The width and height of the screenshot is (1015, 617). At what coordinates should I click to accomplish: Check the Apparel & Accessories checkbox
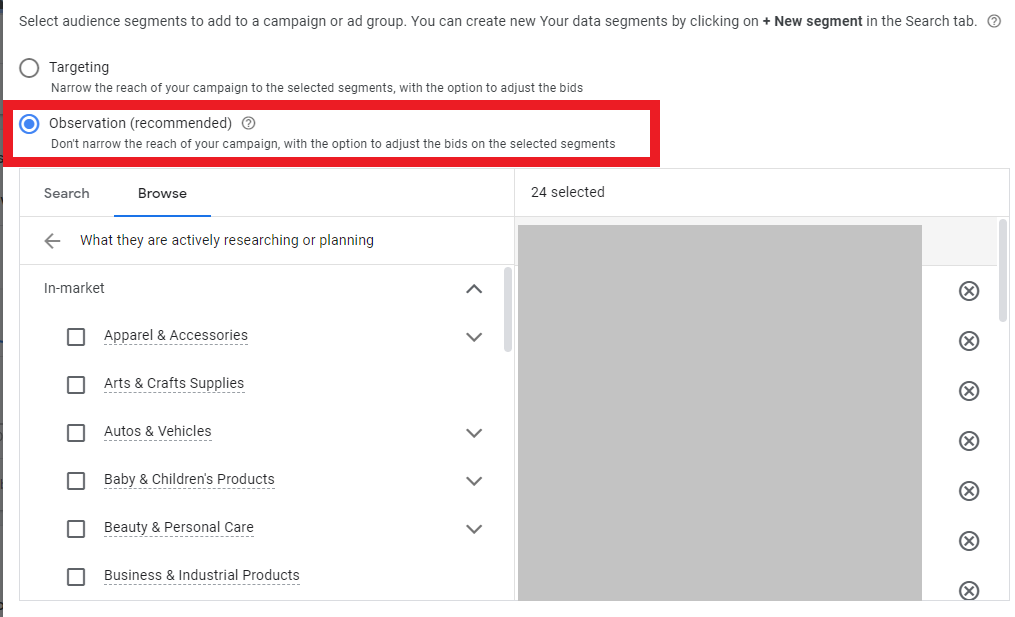(76, 337)
